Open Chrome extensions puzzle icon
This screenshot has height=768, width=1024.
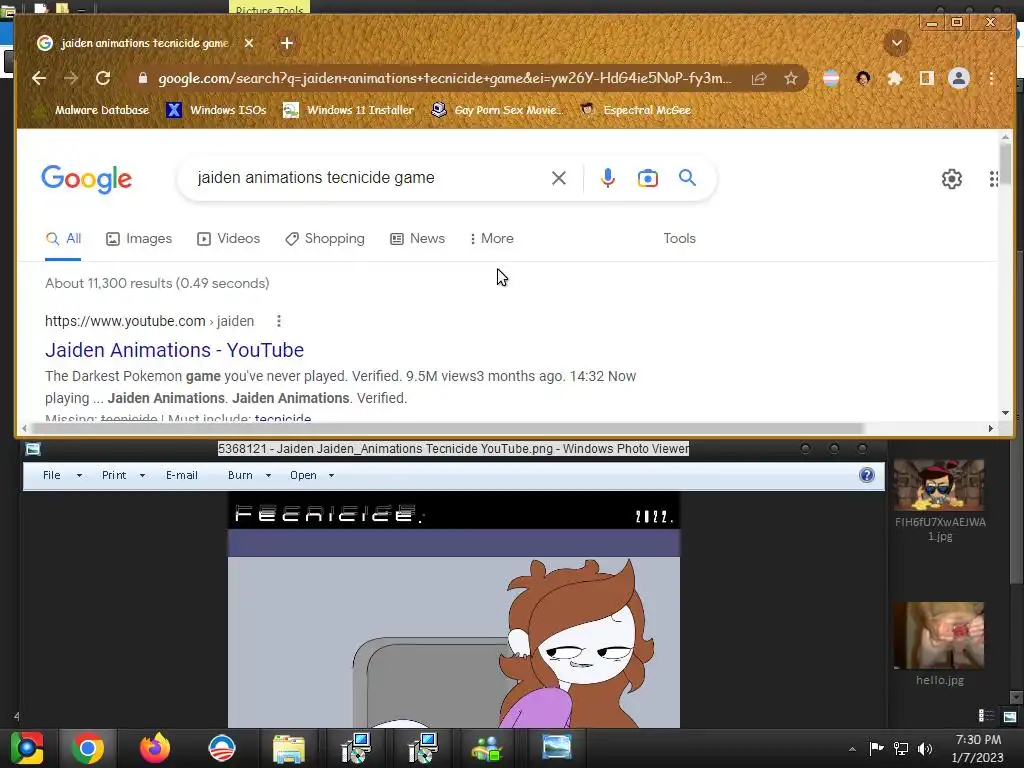click(x=895, y=78)
